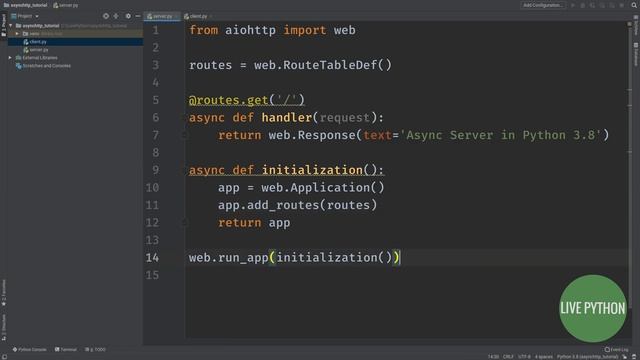Select client.py in project tree
Viewport: 640px width, 360px height.
(x=38, y=42)
